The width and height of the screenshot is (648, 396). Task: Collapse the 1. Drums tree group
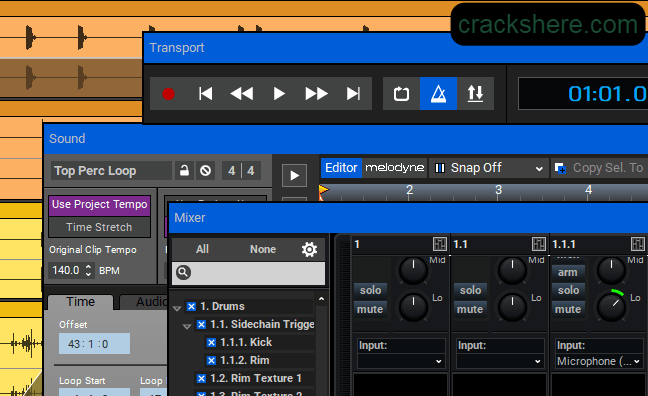tap(177, 308)
